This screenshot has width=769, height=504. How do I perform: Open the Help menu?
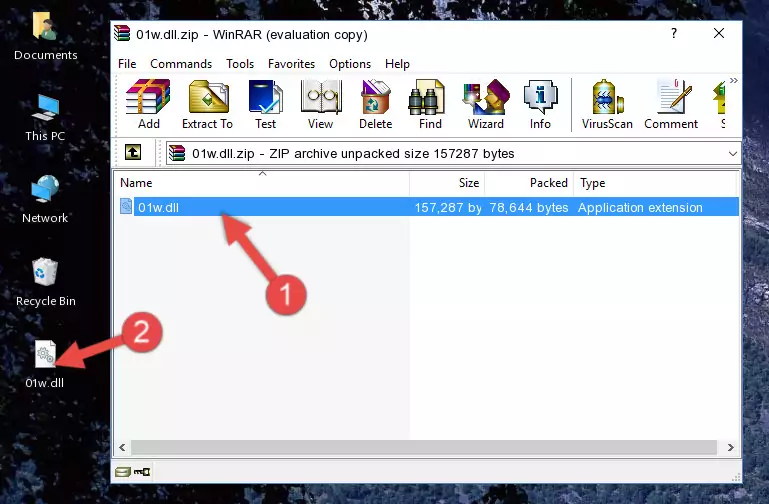click(397, 64)
